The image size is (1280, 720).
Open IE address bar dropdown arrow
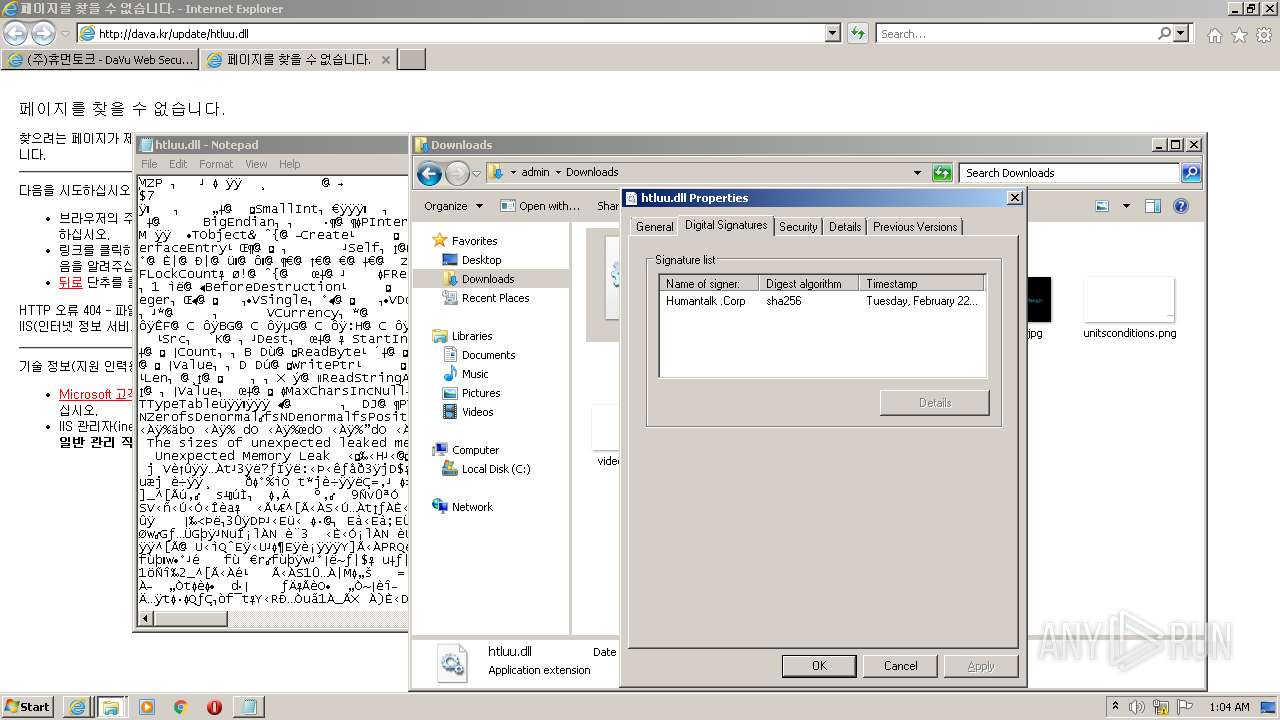833,33
